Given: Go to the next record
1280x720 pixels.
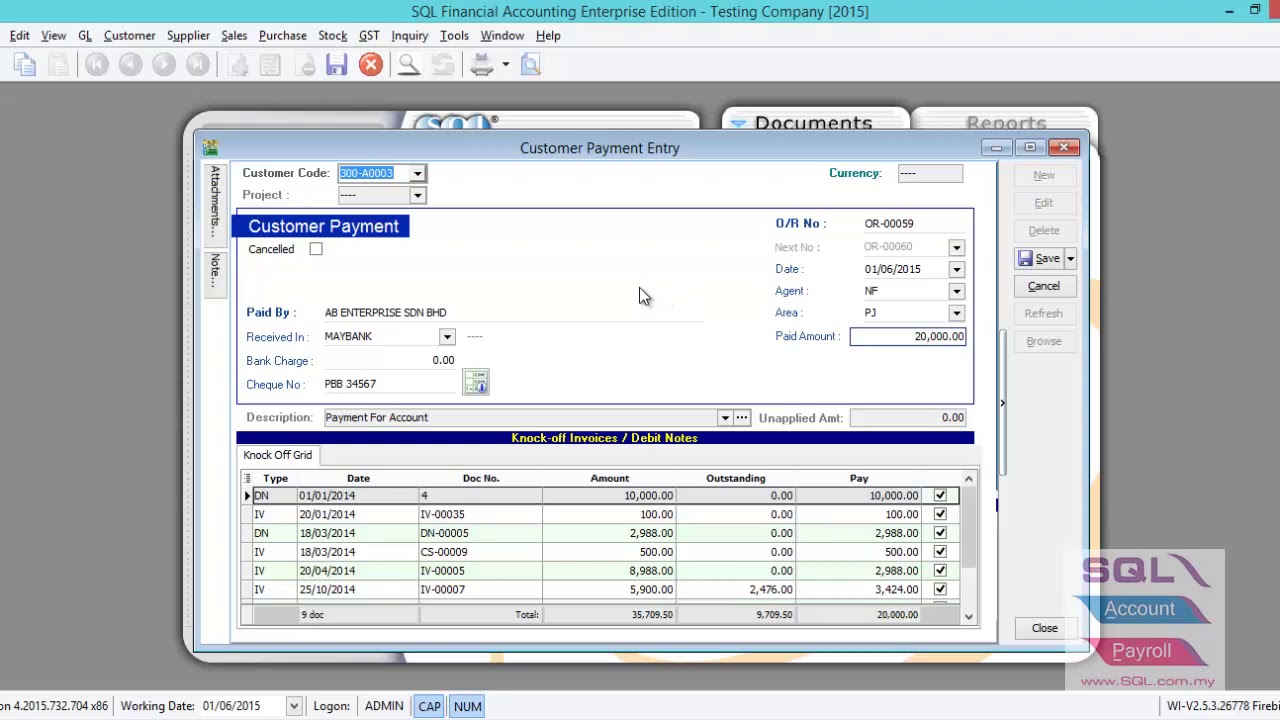Looking at the screenshot, I should (164, 65).
